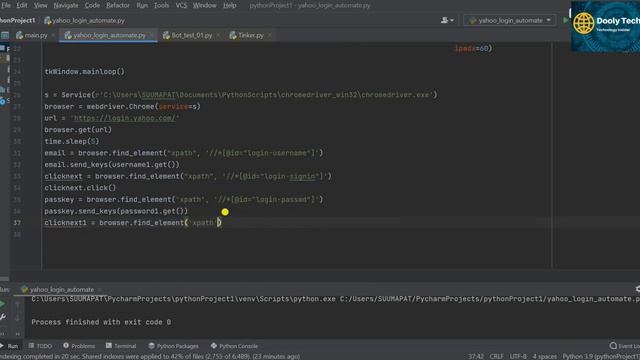Image resolution: width=640 pixels, height=360 pixels.
Task: Close the main.py tab
Action: pyautogui.click(x=53, y=36)
